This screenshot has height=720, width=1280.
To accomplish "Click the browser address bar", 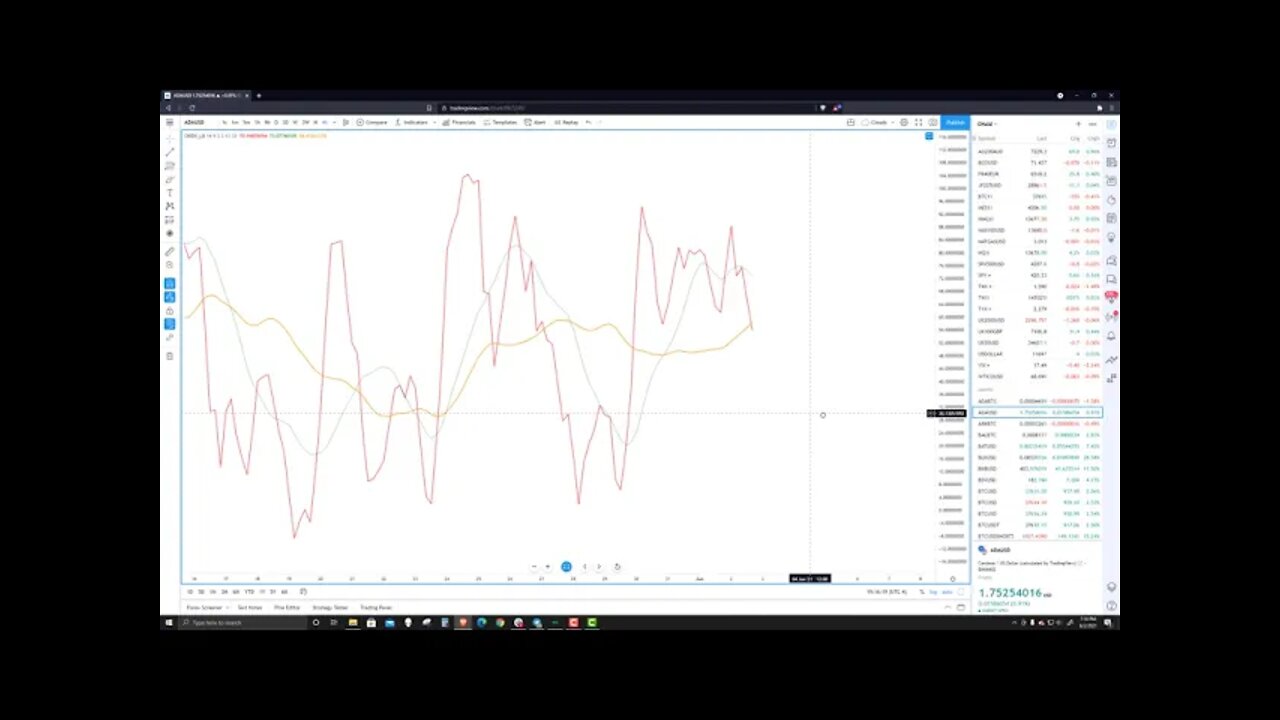I will click(625, 108).
